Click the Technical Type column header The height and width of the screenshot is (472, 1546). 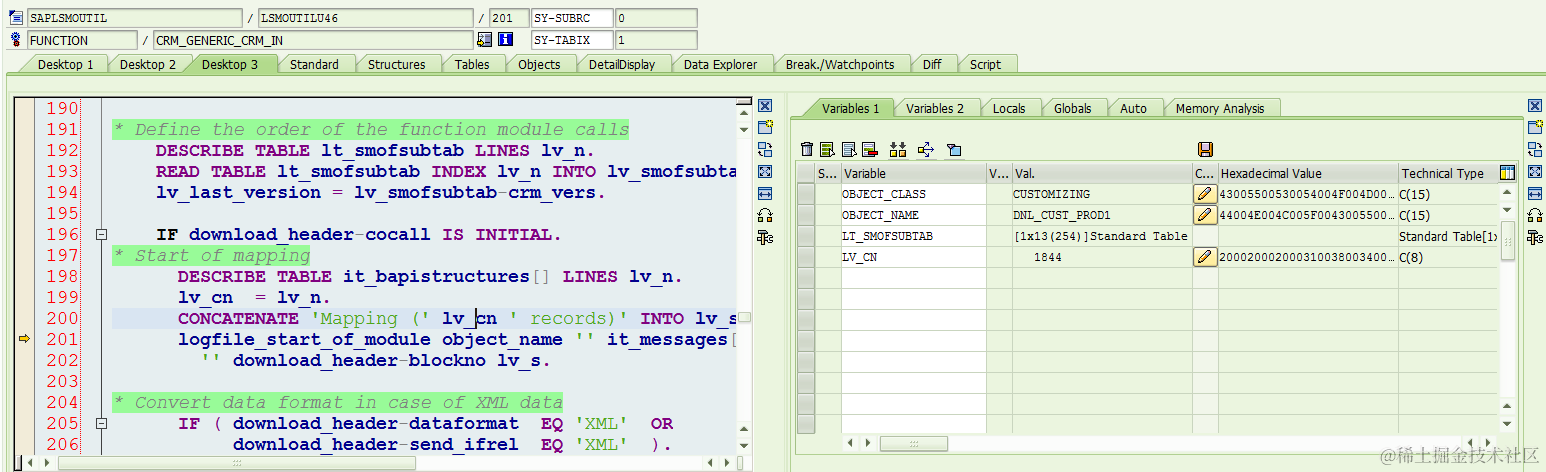pyautogui.click(x=1447, y=173)
